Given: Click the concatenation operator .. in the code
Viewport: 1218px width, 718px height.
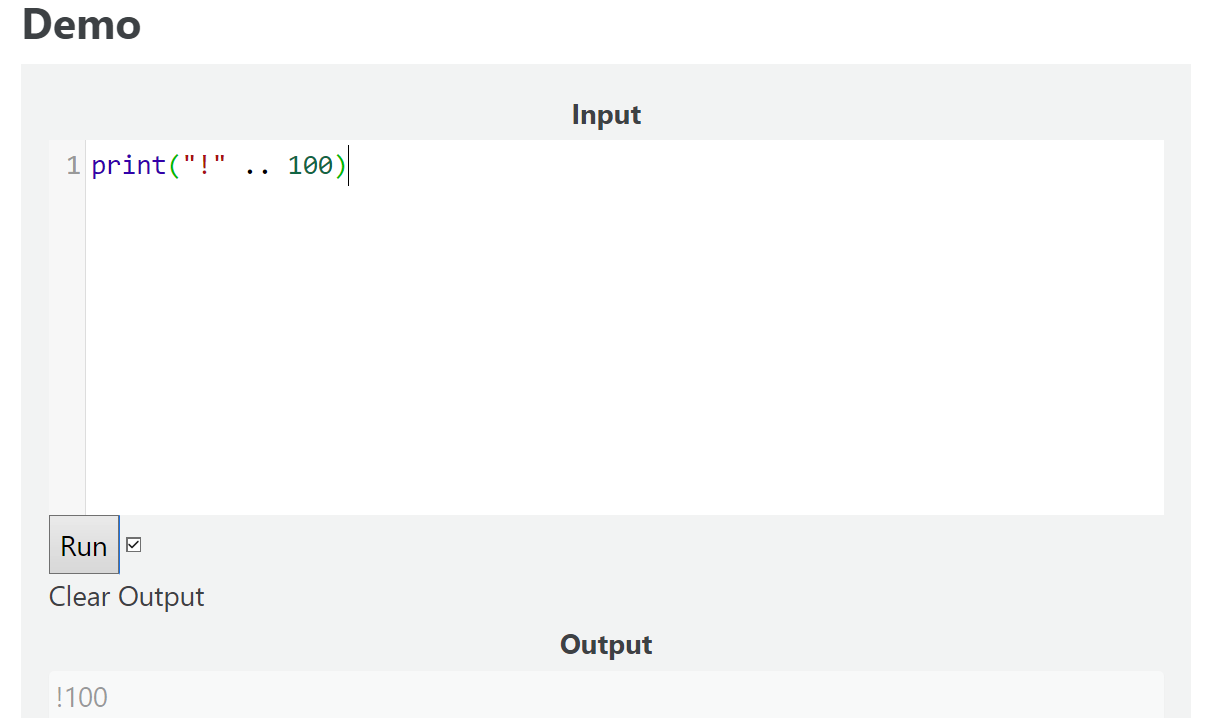Looking at the screenshot, I should point(259,166).
